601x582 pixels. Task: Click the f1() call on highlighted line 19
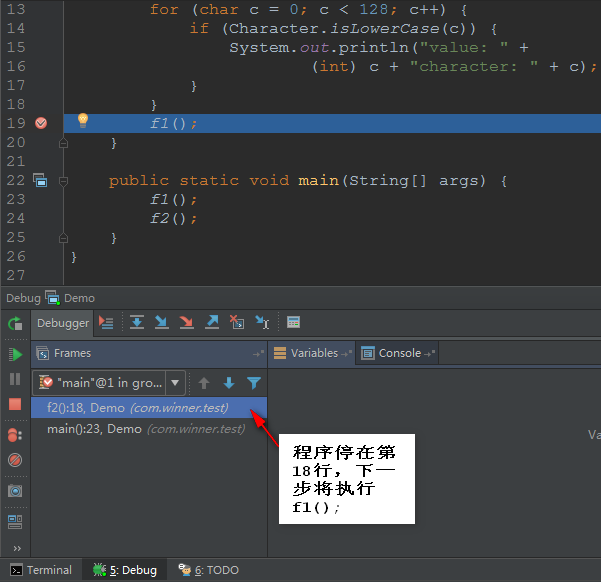click(x=173, y=123)
